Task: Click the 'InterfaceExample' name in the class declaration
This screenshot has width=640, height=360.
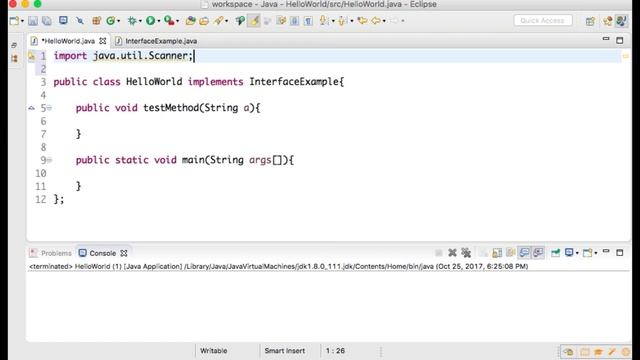Action: pos(294,82)
